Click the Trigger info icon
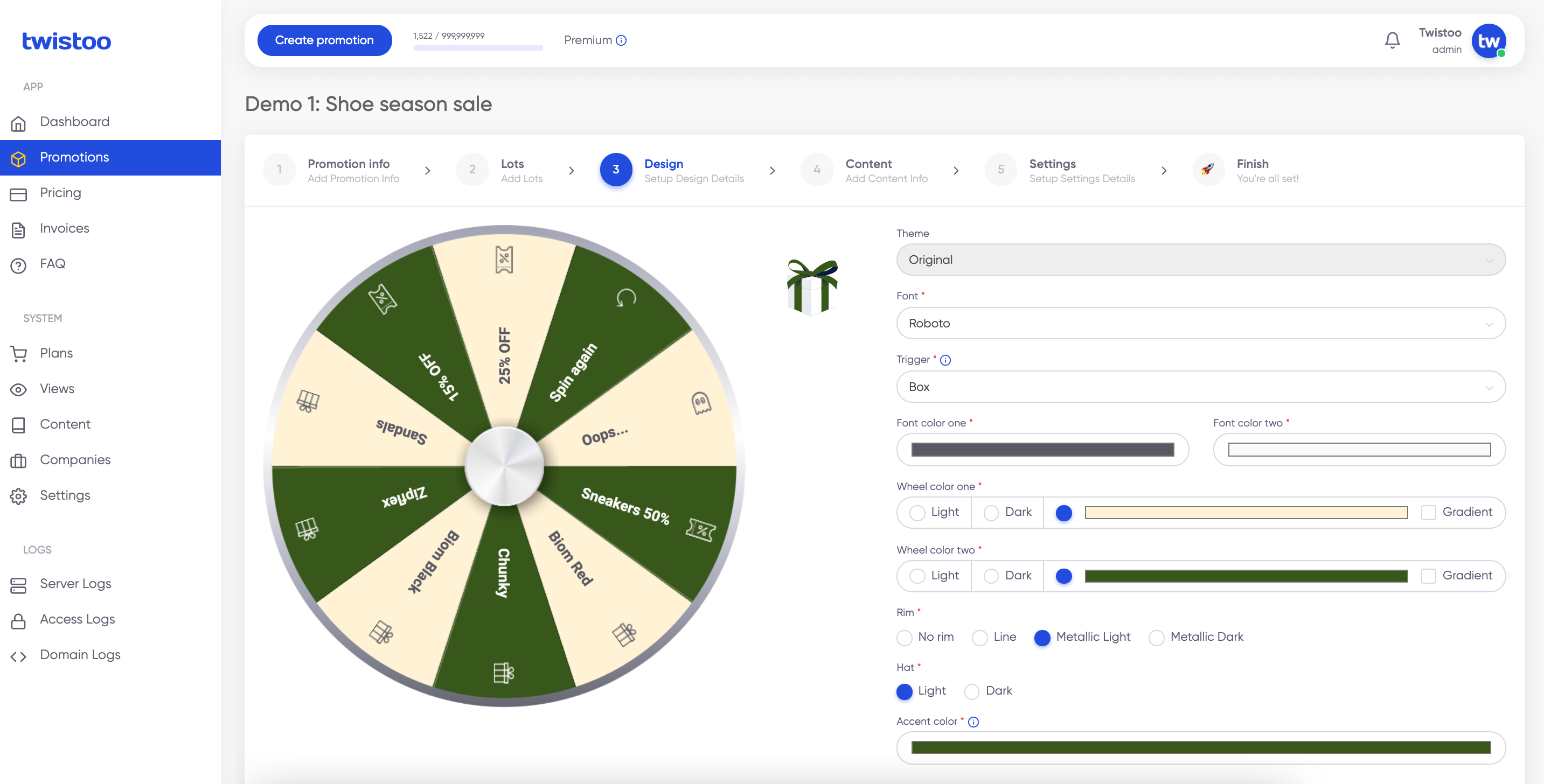The width and height of the screenshot is (1544, 784). (945, 360)
